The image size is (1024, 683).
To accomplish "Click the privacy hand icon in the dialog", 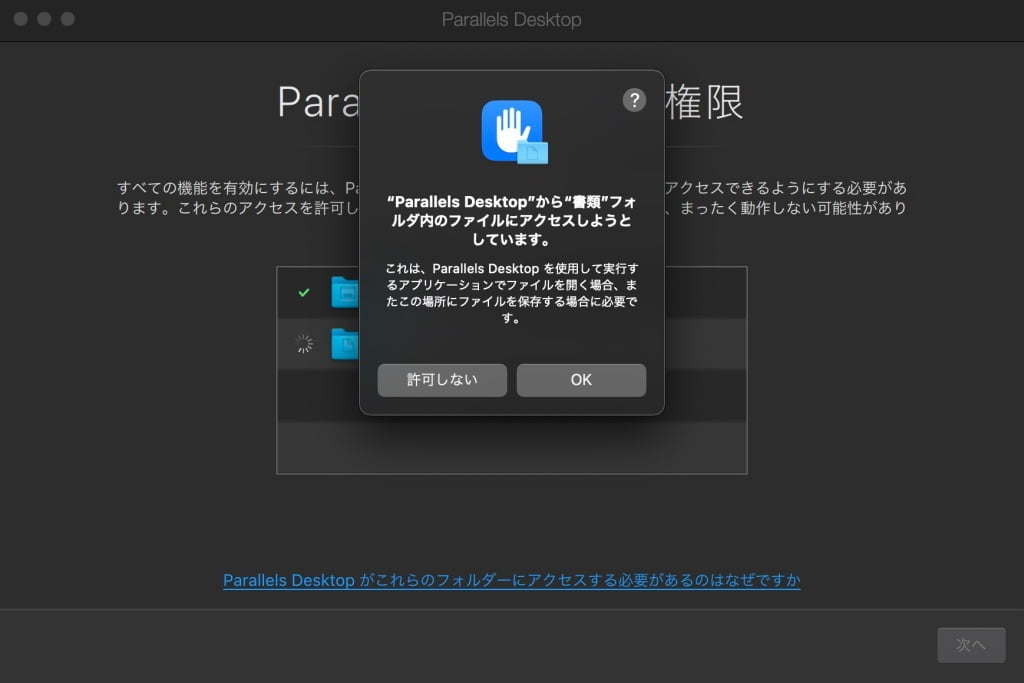I will [514, 132].
